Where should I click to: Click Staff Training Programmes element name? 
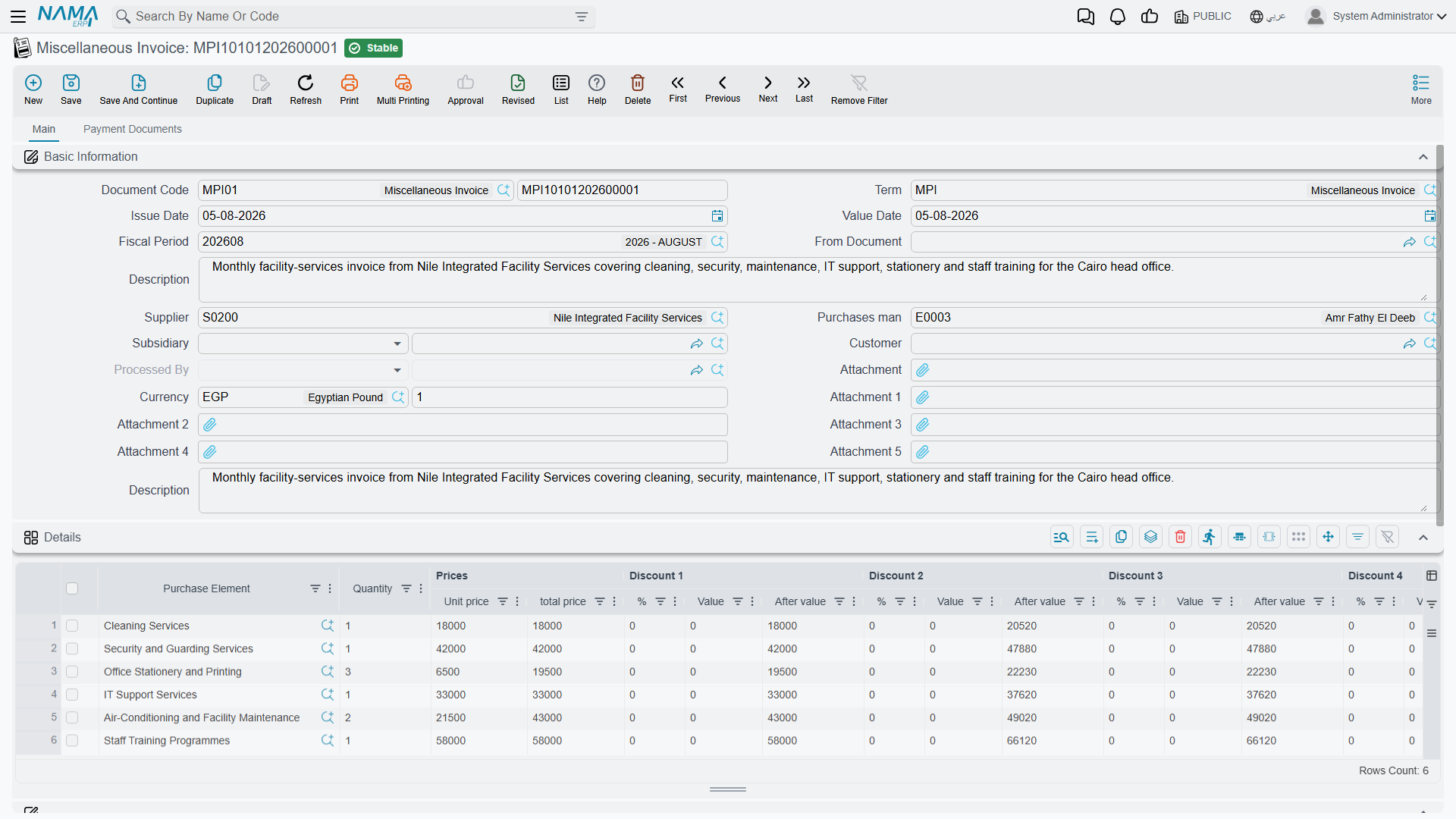tap(167, 741)
